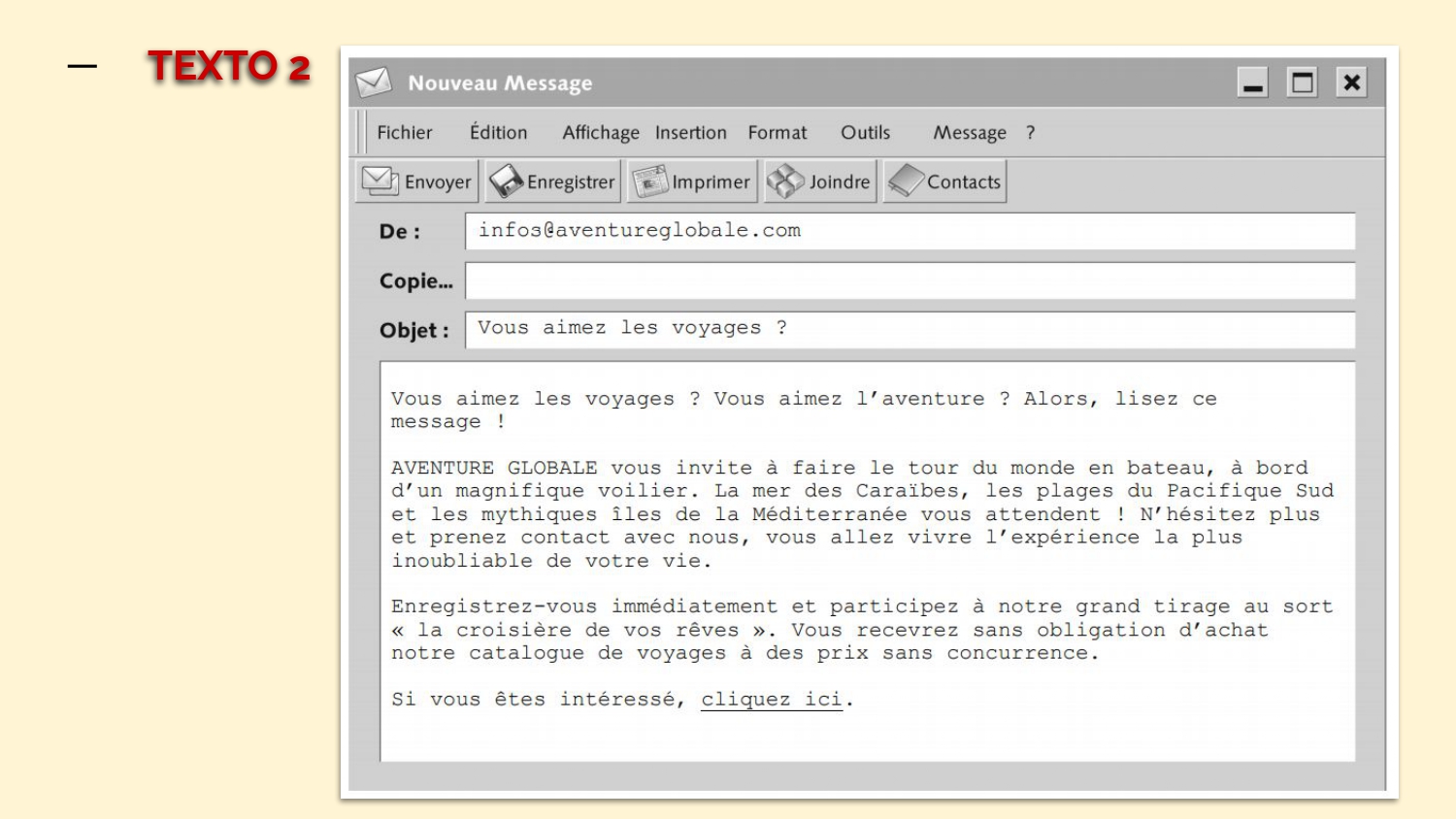Maximize the Nouveau Message window
The width and height of the screenshot is (1456, 819).
(x=1302, y=82)
